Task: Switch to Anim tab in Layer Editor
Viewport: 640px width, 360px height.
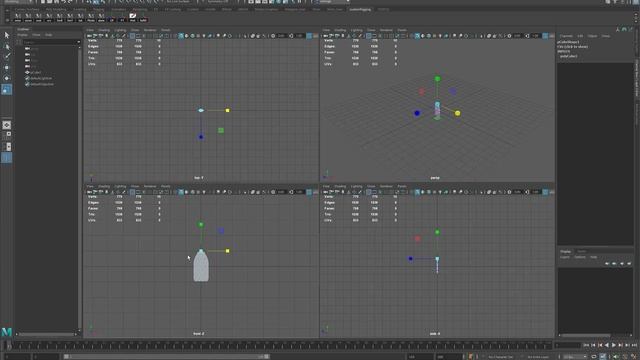Action: [581, 251]
